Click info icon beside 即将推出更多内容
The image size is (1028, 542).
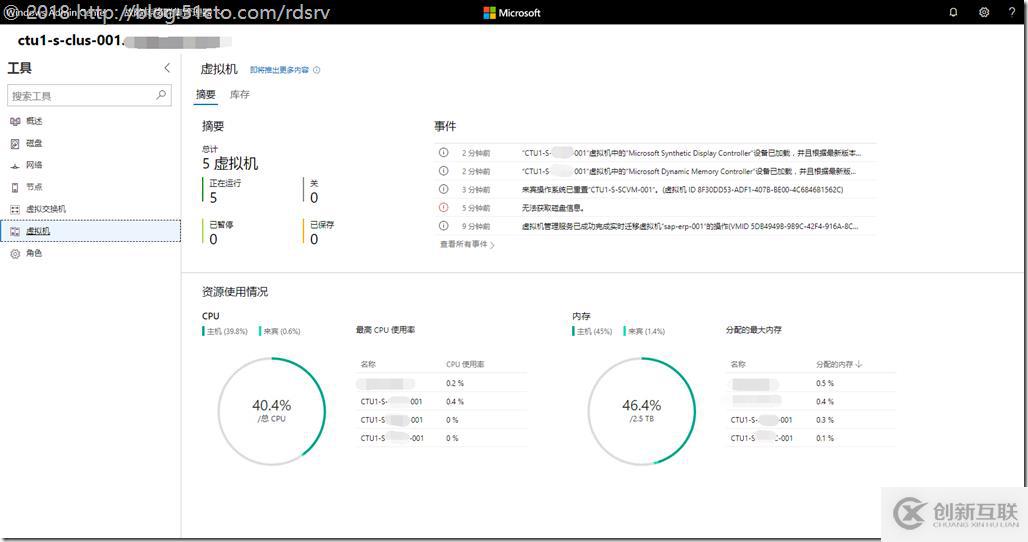(x=317, y=70)
